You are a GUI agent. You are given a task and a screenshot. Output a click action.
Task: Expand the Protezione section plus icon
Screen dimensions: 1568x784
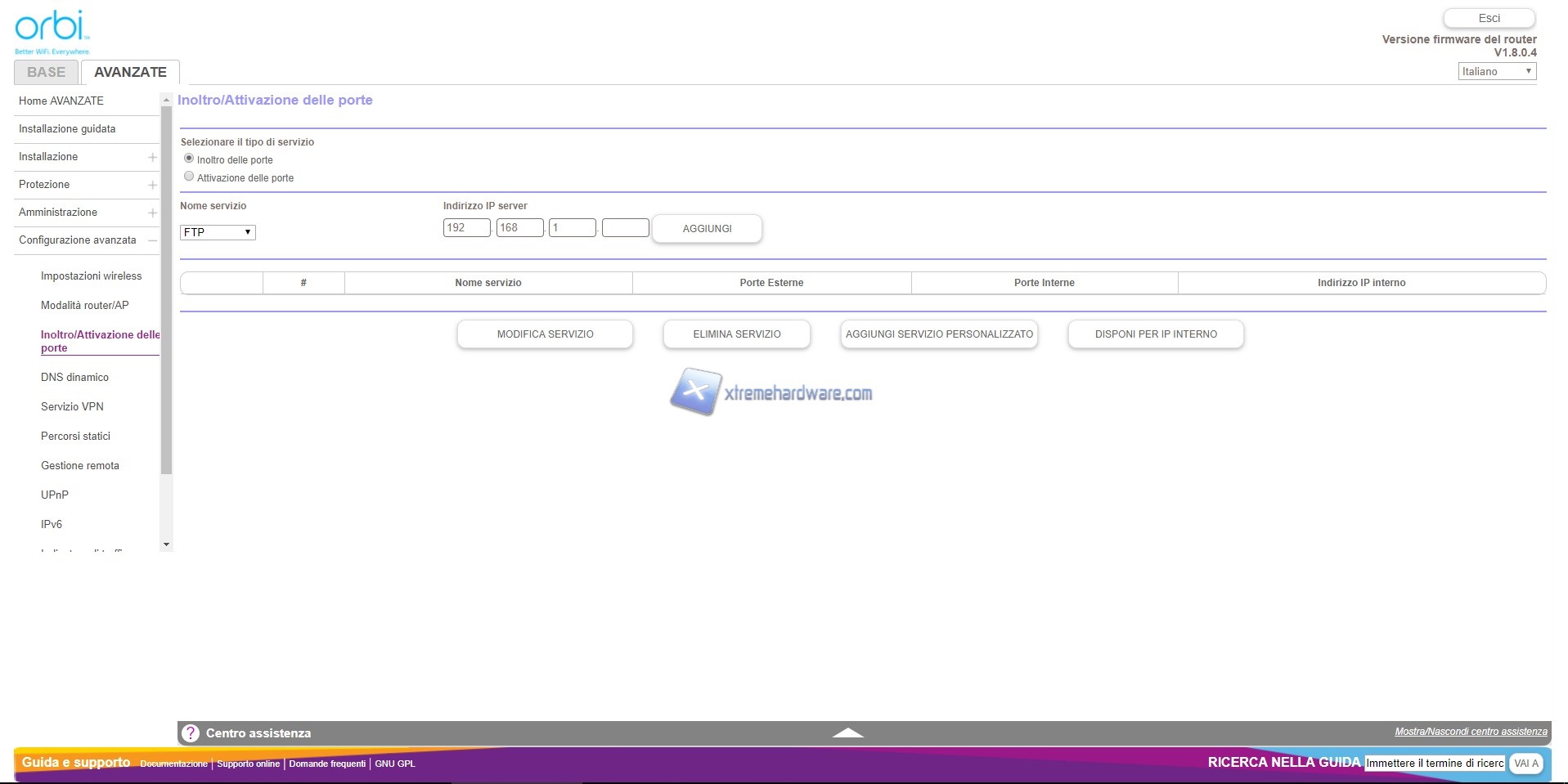[152, 185]
